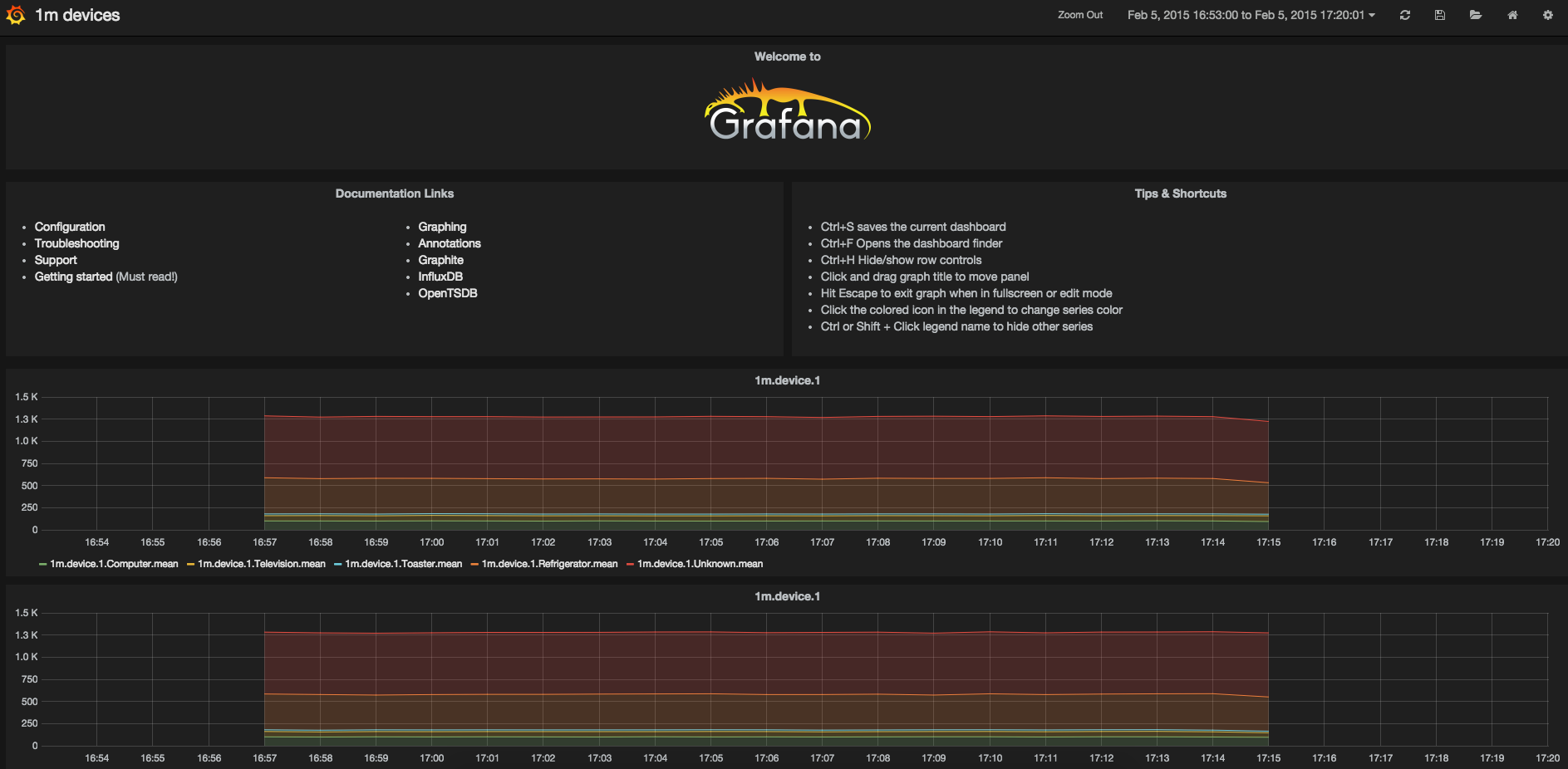Screen dimensions: 1568x769
Task: Toggle series 1m.device.1.Television.mean legend label
Action: click(262, 564)
